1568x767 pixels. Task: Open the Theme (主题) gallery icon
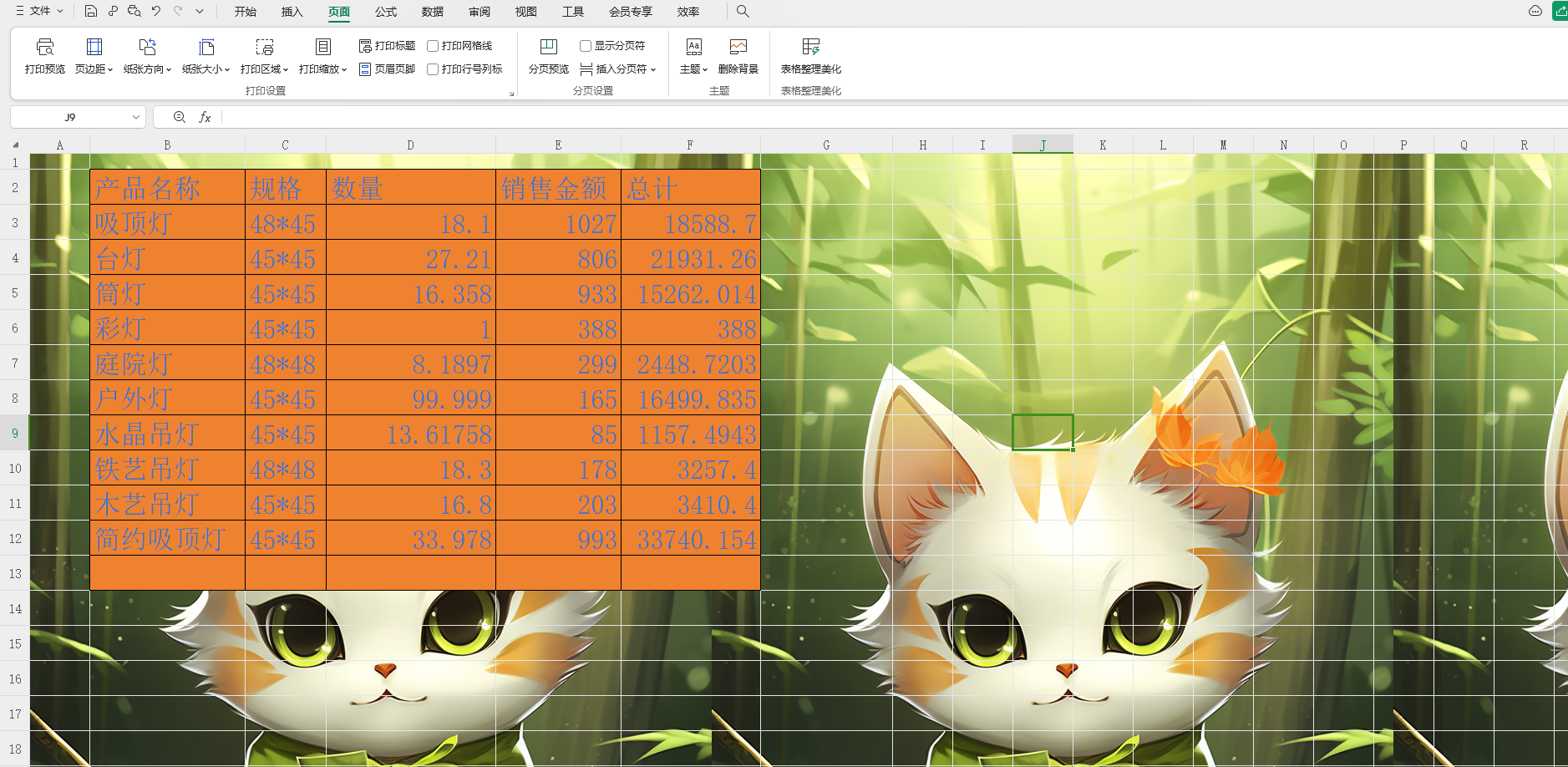click(693, 47)
